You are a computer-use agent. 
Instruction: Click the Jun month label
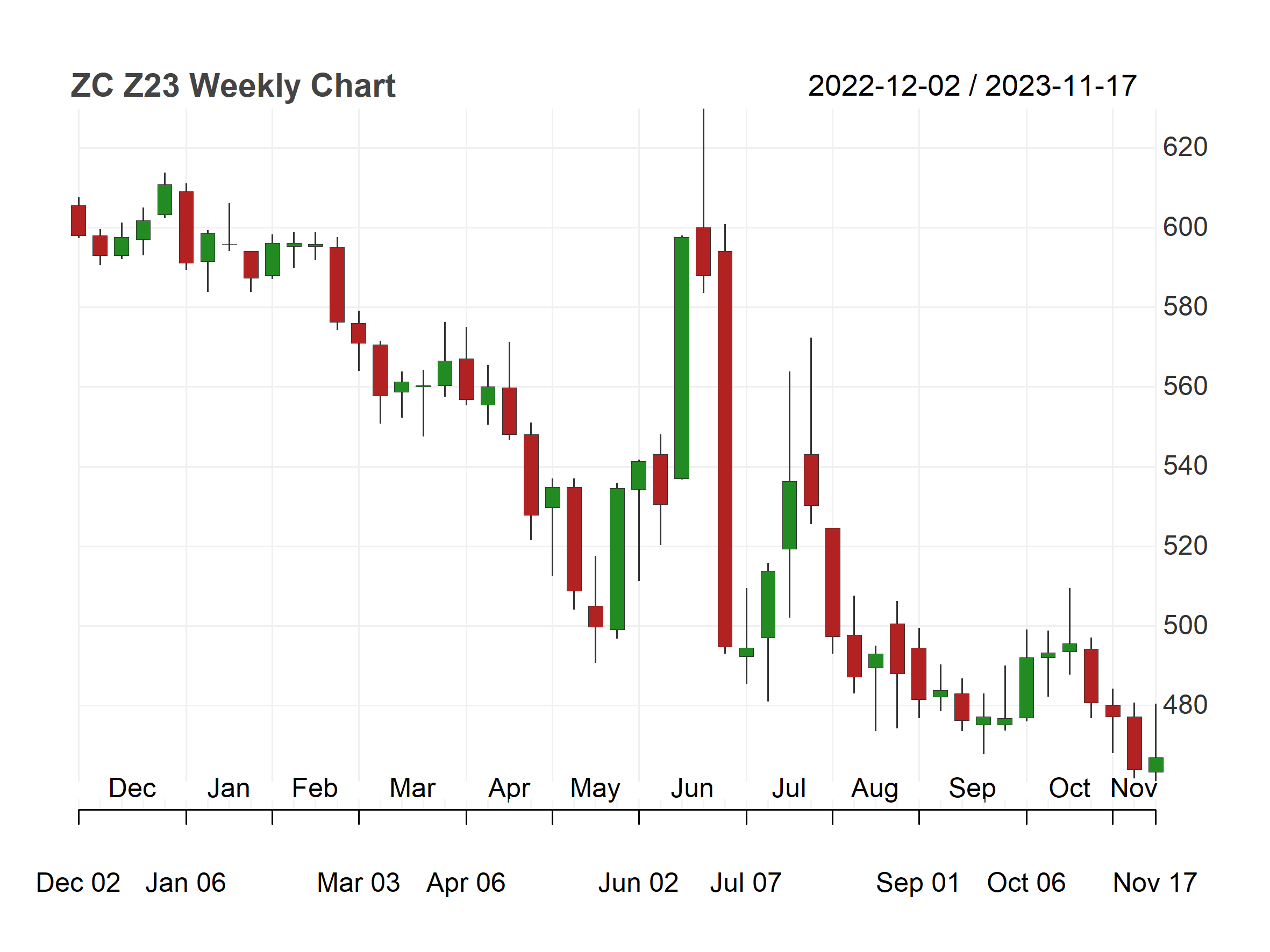[692, 789]
